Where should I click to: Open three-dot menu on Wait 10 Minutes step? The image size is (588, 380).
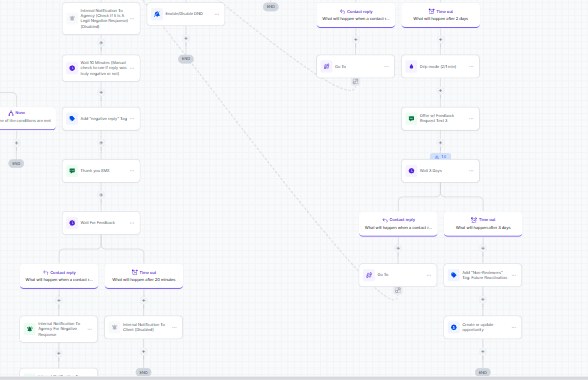[132, 68]
